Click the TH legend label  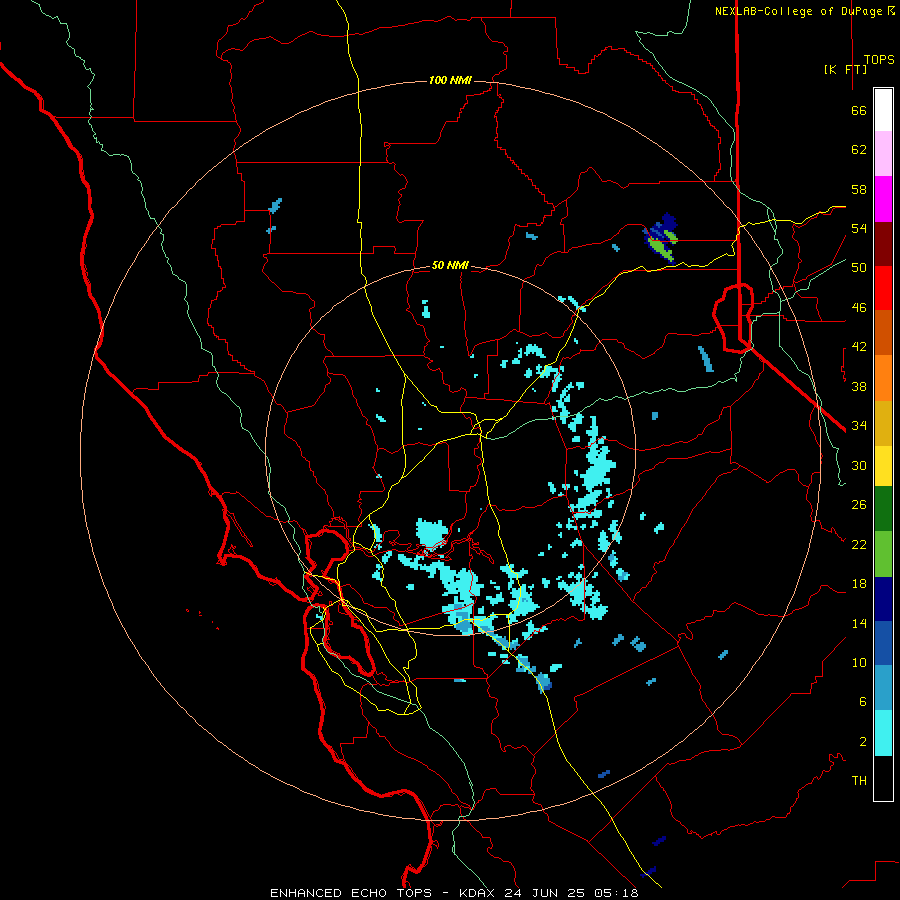click(x=859, y=780)
